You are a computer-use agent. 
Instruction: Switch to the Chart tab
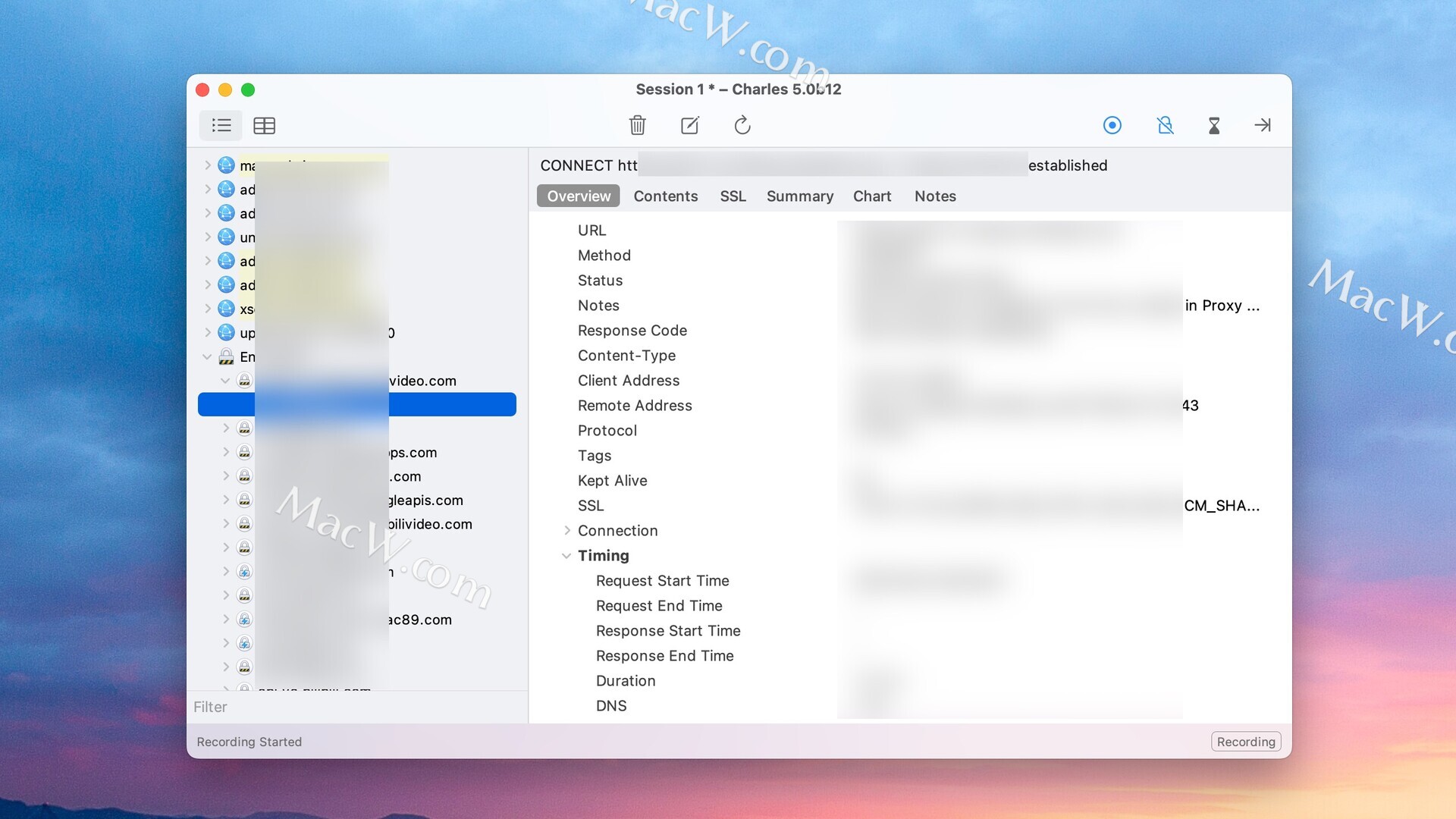click(x=871, y=196)
